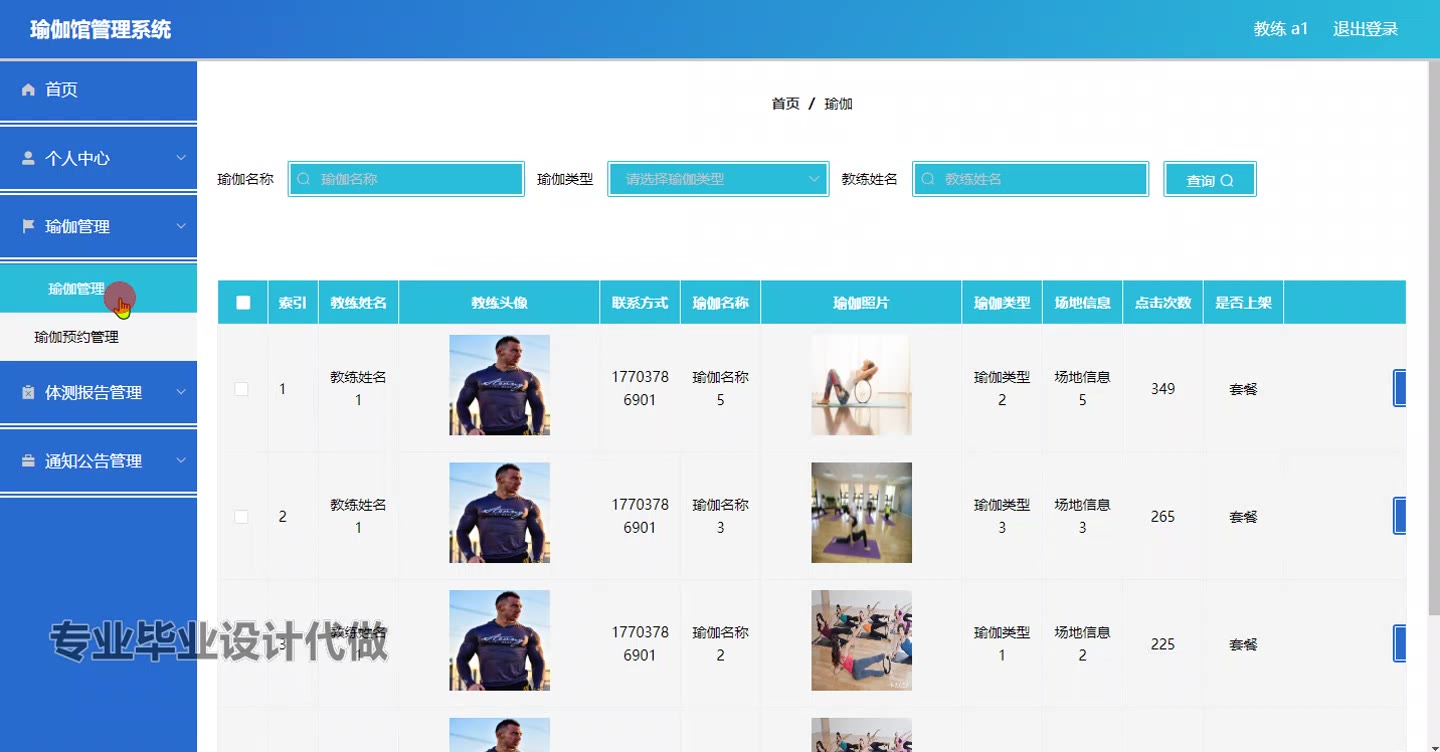Open the yoga ring photo in row 1
Viewport: 1440px width, 752px height.
[861, 385]
